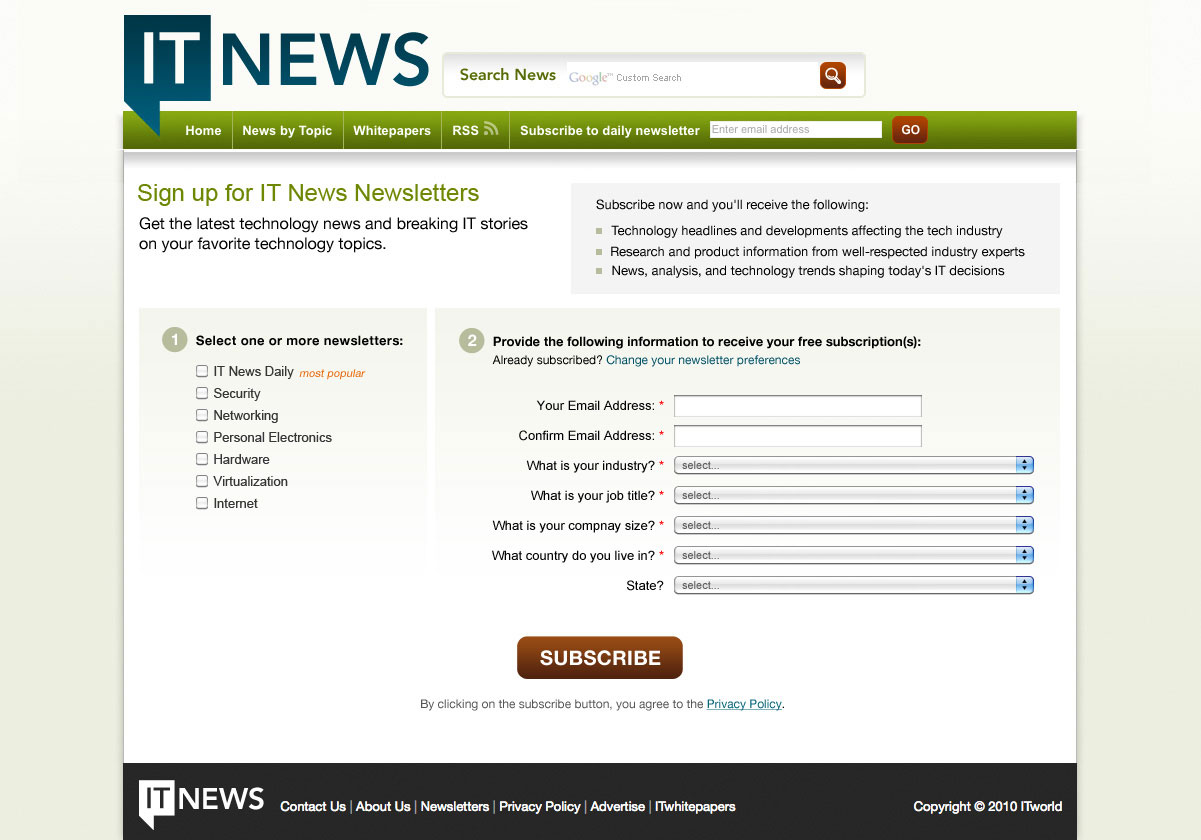Open News by Topic menu item
1201x840 pixels.
pyautogui.click(x=287, y=130)
